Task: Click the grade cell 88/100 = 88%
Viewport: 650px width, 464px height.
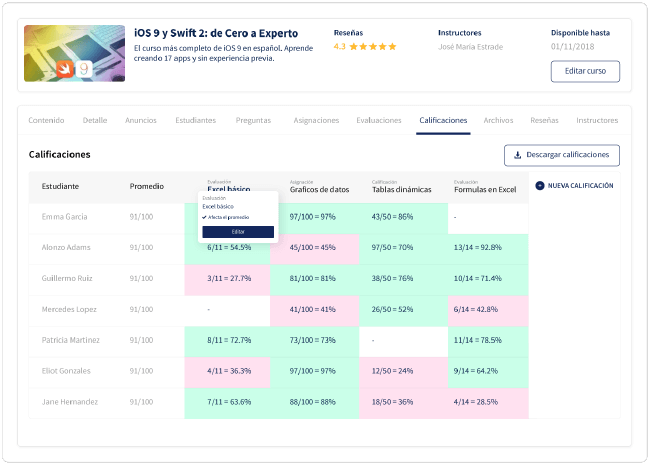Action: tap(315, 402)
